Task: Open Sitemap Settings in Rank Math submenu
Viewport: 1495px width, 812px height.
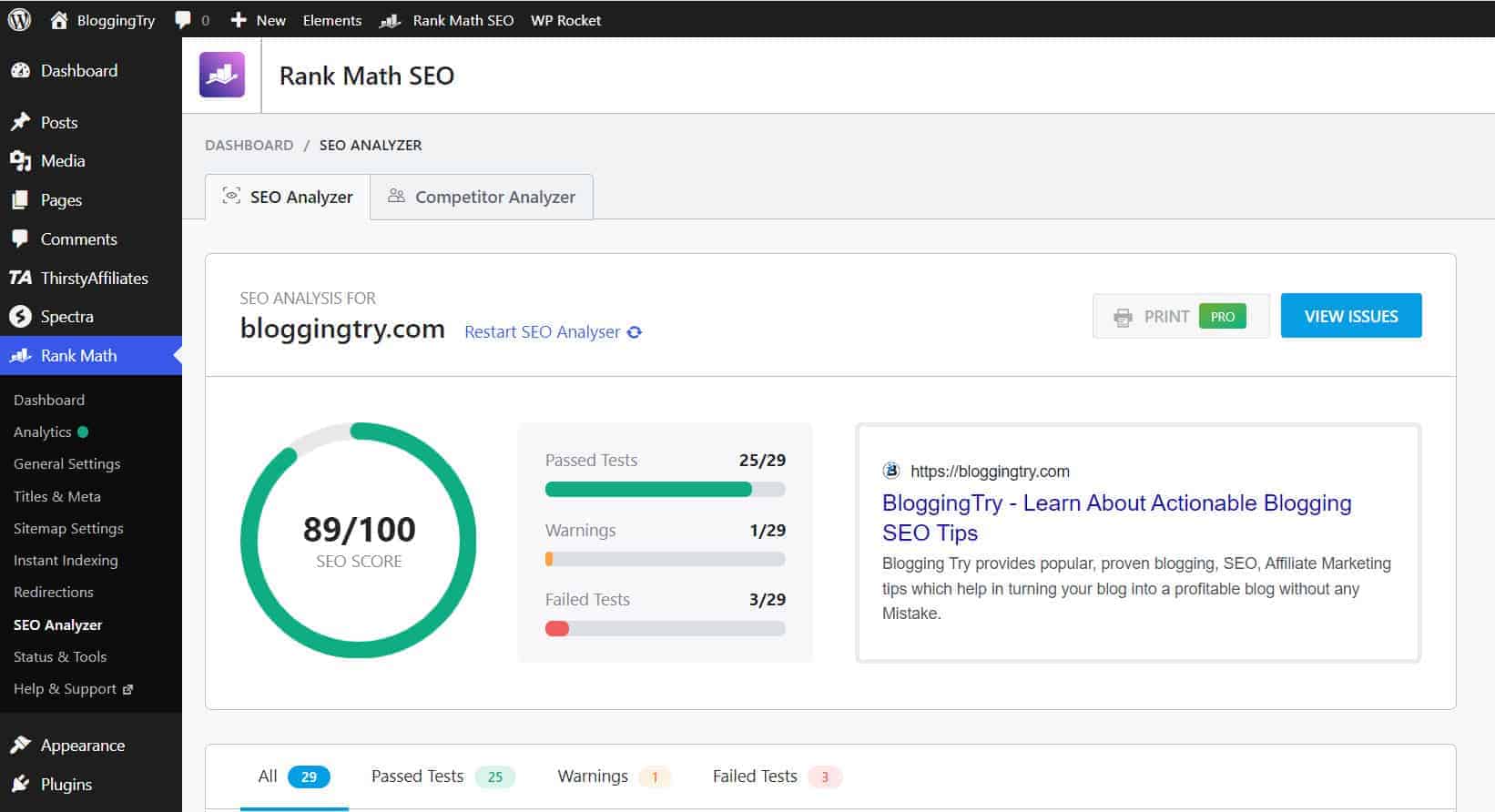Action: 68,528
